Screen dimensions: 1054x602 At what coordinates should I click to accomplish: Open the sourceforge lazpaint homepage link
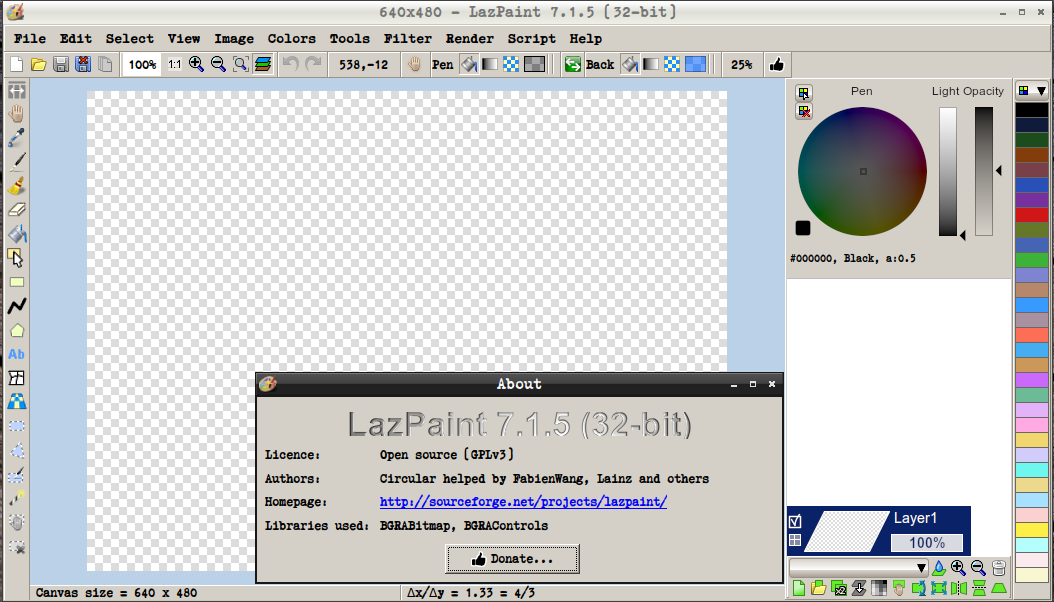point(523,502)
